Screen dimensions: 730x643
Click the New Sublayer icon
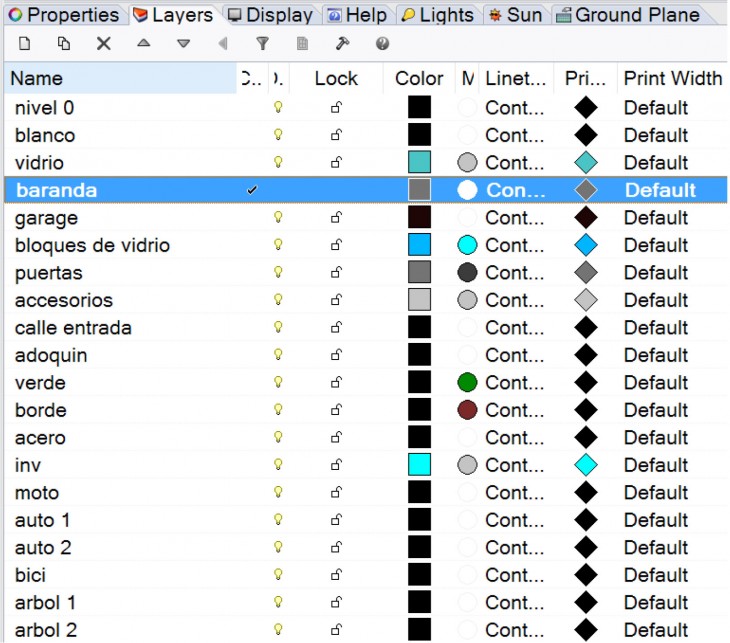[64, 43]
